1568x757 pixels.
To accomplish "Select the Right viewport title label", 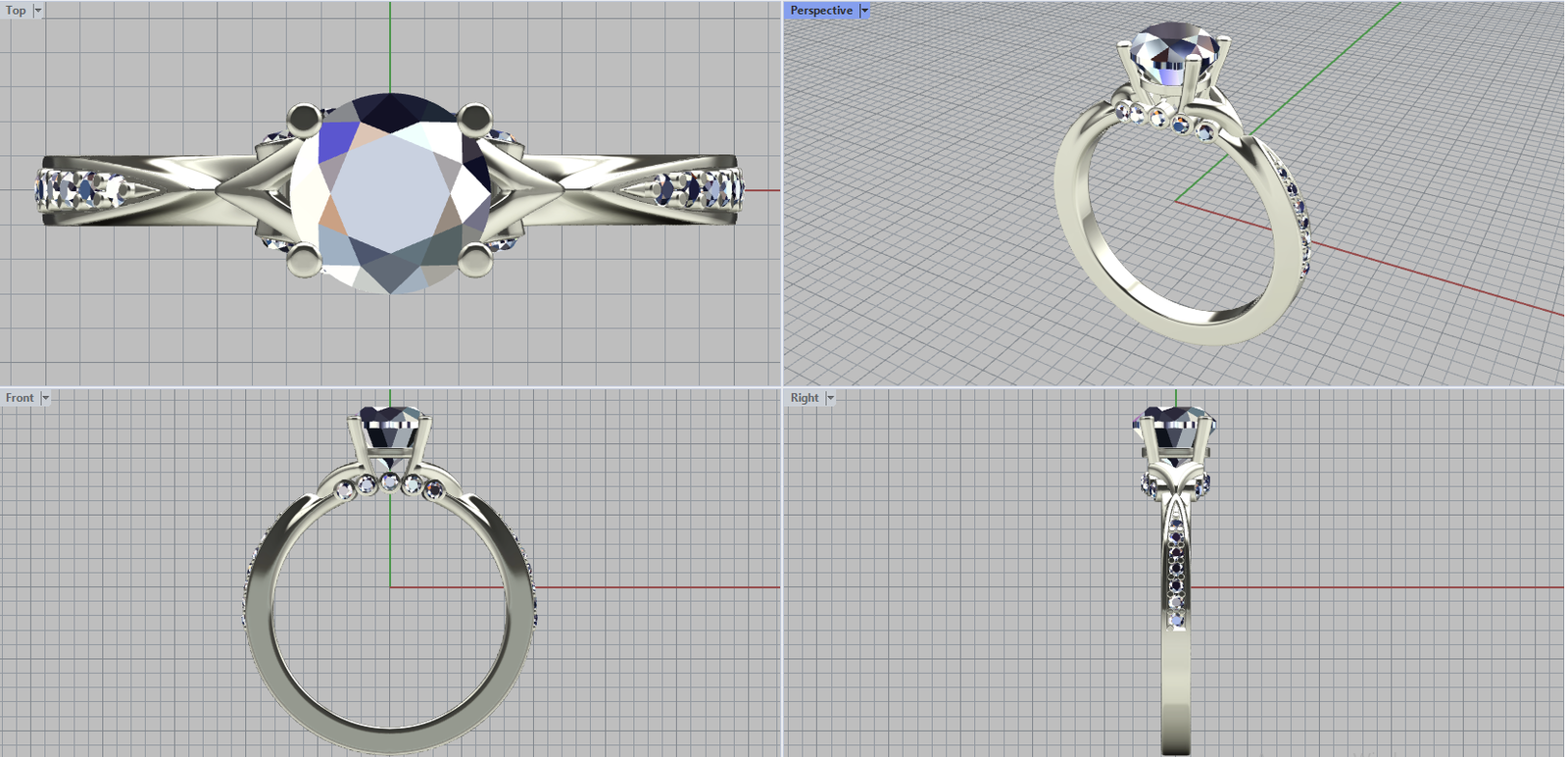I will [x=805, y=398].
